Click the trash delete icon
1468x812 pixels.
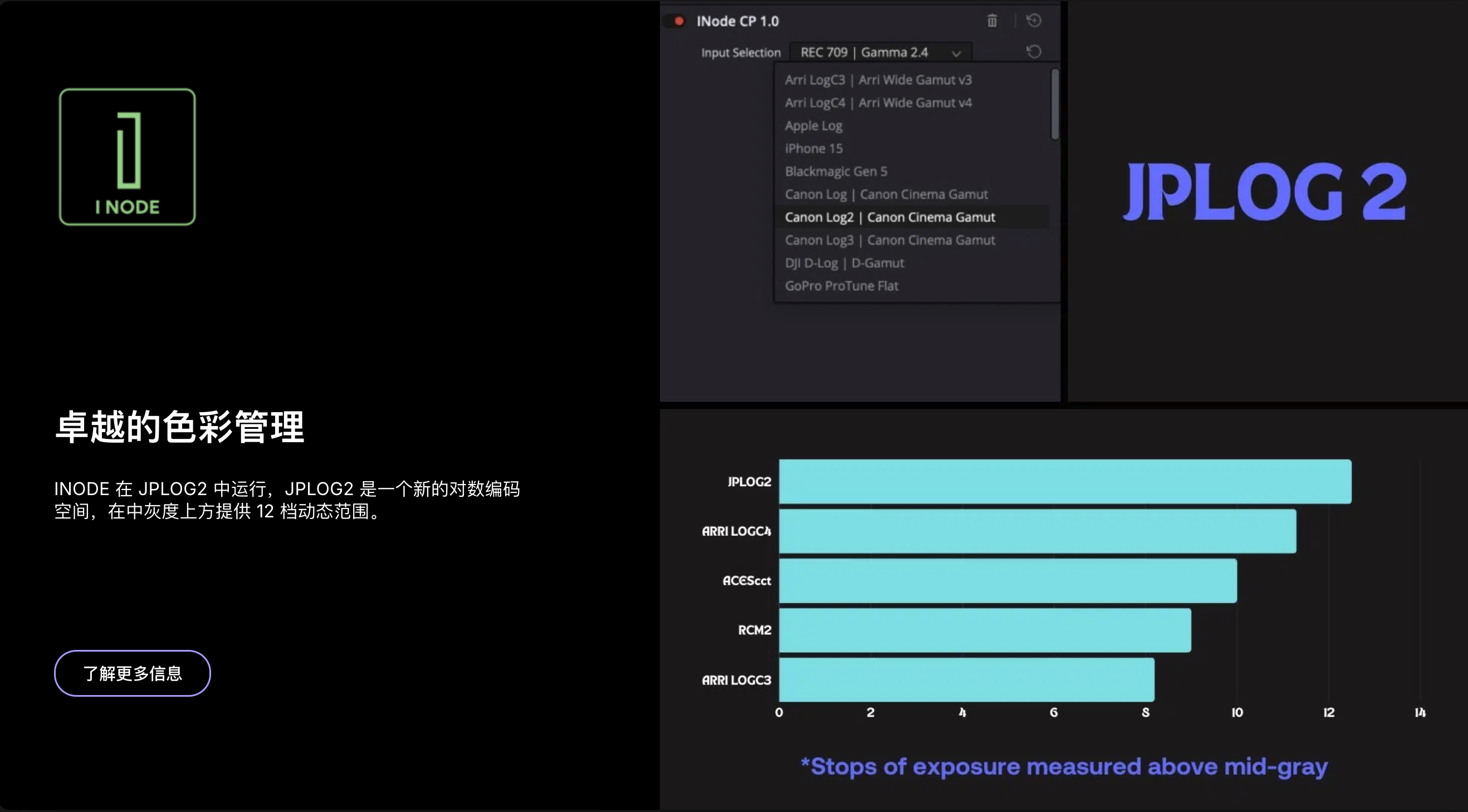[992, 21]
